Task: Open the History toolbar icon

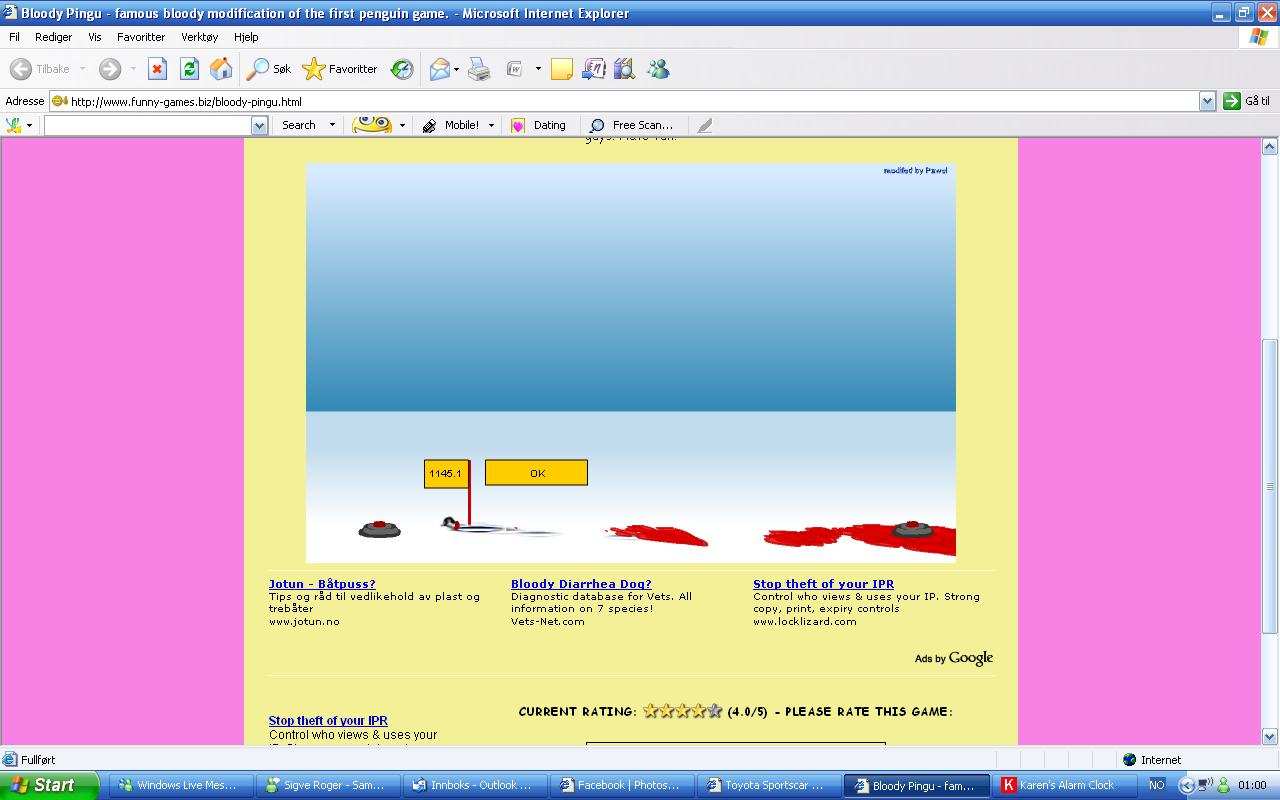Action: (x=402, y=69)
